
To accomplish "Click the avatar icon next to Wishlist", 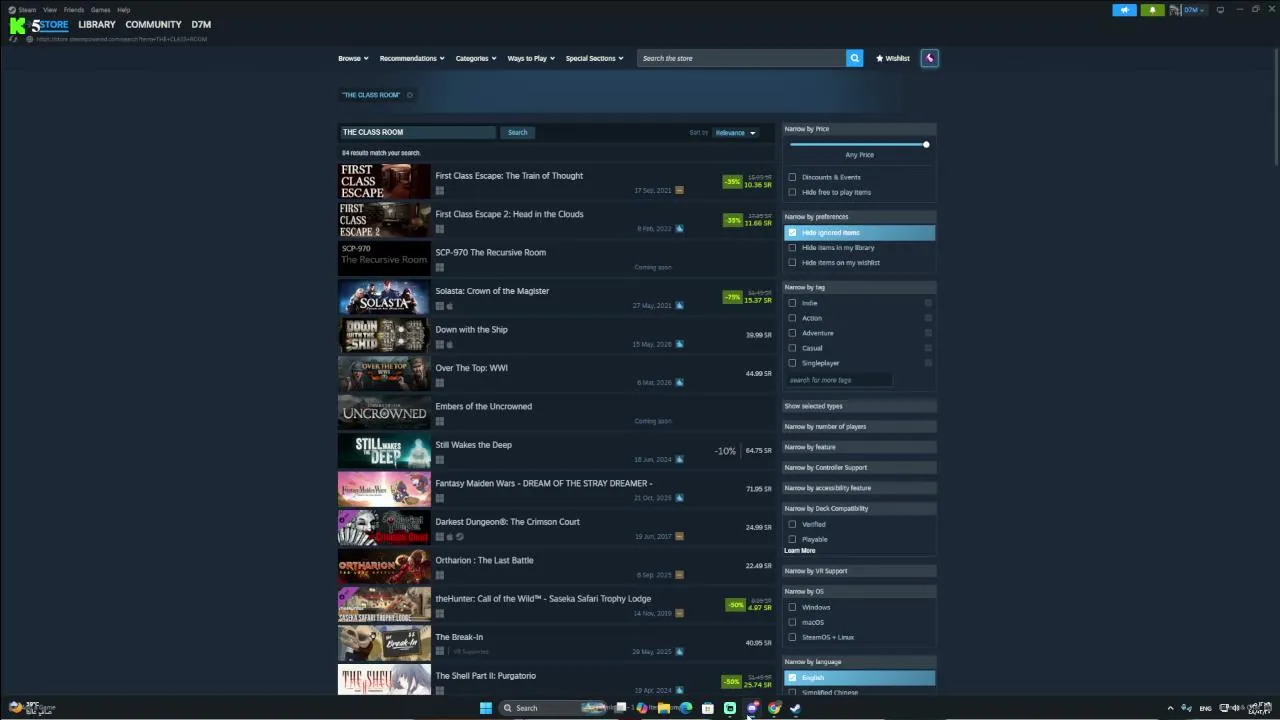I will pos(929,58).
